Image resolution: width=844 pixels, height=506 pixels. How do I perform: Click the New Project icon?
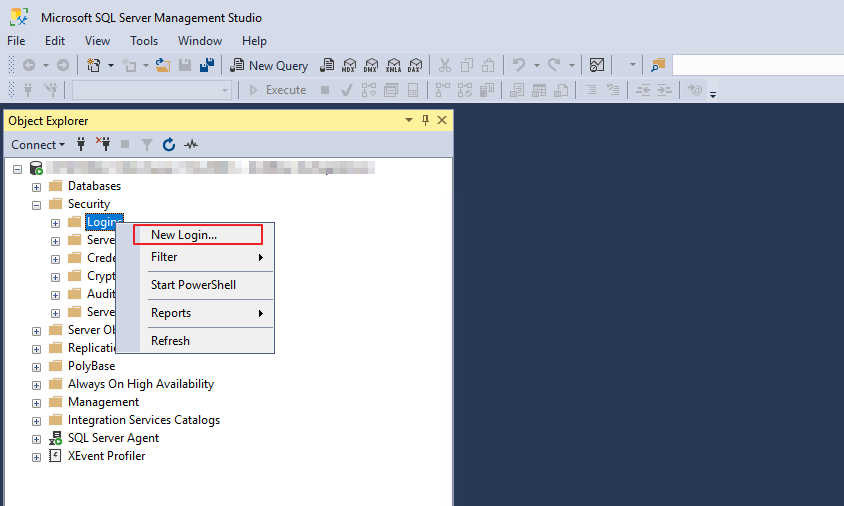pyautogui.click(x=94, y=66)
